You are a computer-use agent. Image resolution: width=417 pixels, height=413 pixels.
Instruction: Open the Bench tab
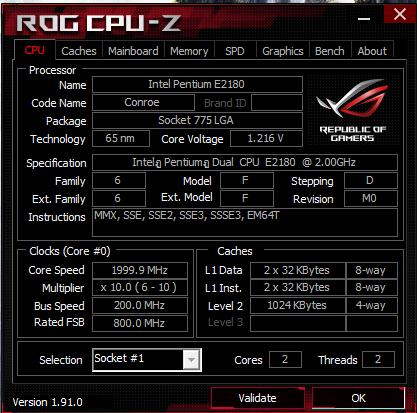[330, 51]
